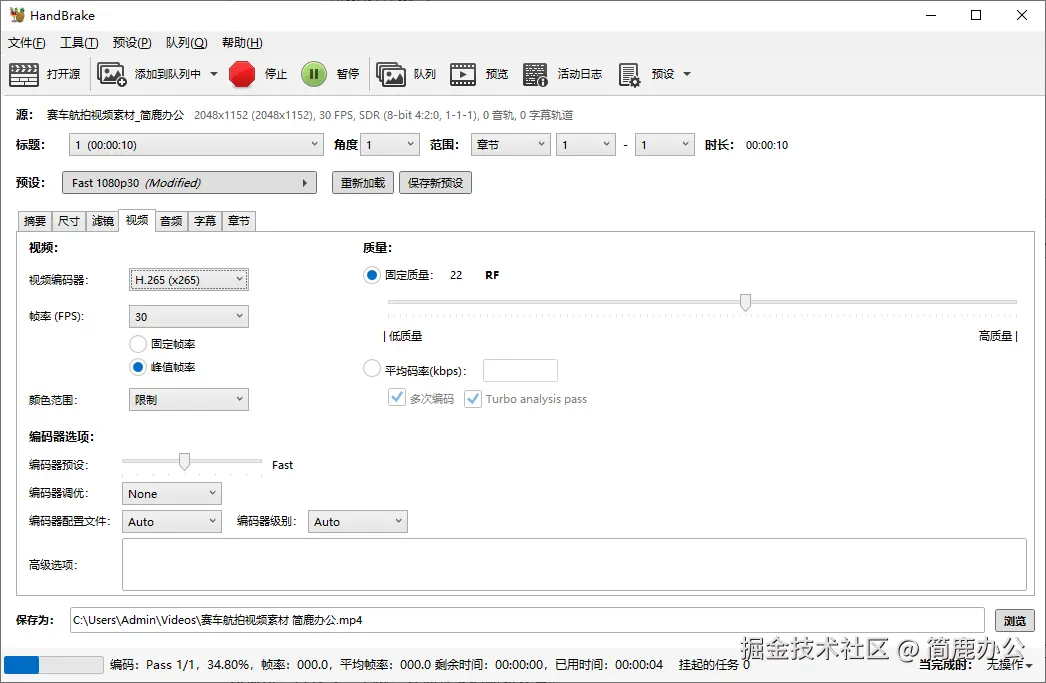Open the 文件(F) menu
The image size is (1046, 683).
27,43
